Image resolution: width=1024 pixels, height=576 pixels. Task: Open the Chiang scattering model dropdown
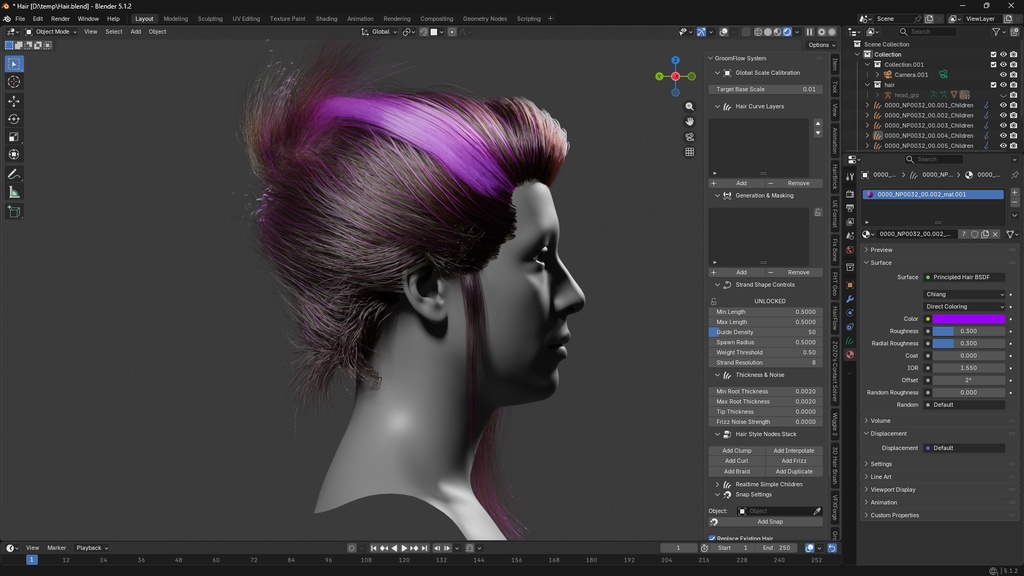(965, 295)
